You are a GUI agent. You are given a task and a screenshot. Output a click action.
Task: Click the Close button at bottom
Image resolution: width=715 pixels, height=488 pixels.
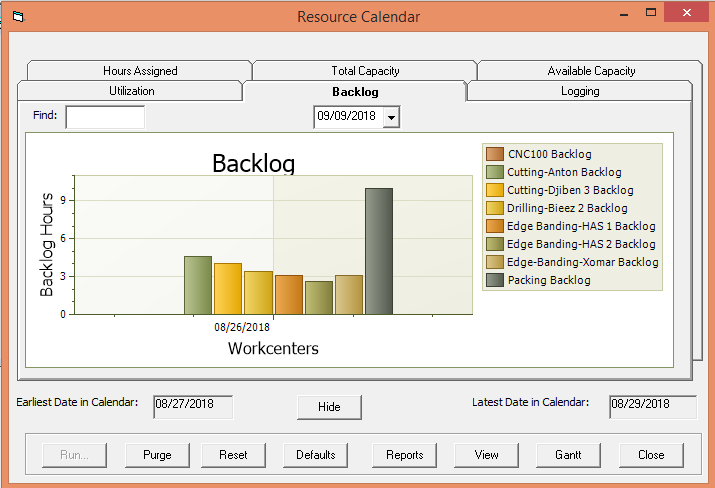tap(651, 455)
